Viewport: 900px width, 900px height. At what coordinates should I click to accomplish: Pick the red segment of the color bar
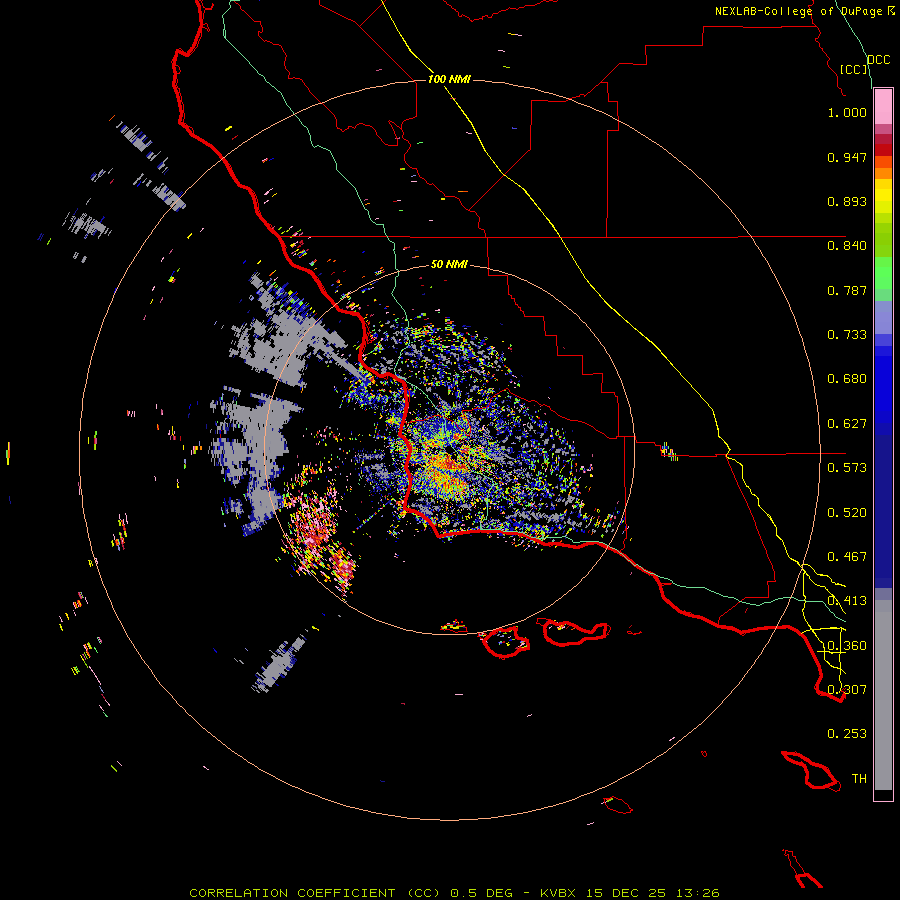(883, 149)
